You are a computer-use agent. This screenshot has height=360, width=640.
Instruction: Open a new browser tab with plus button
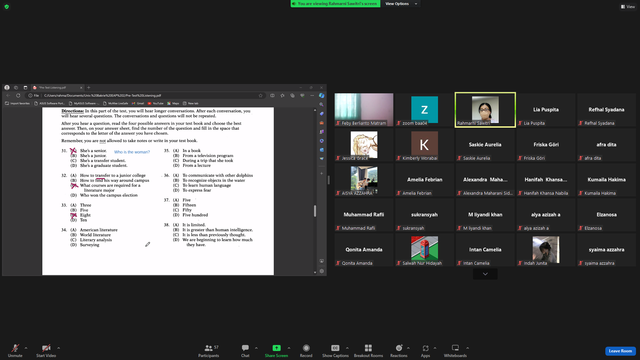pos(89,87)
